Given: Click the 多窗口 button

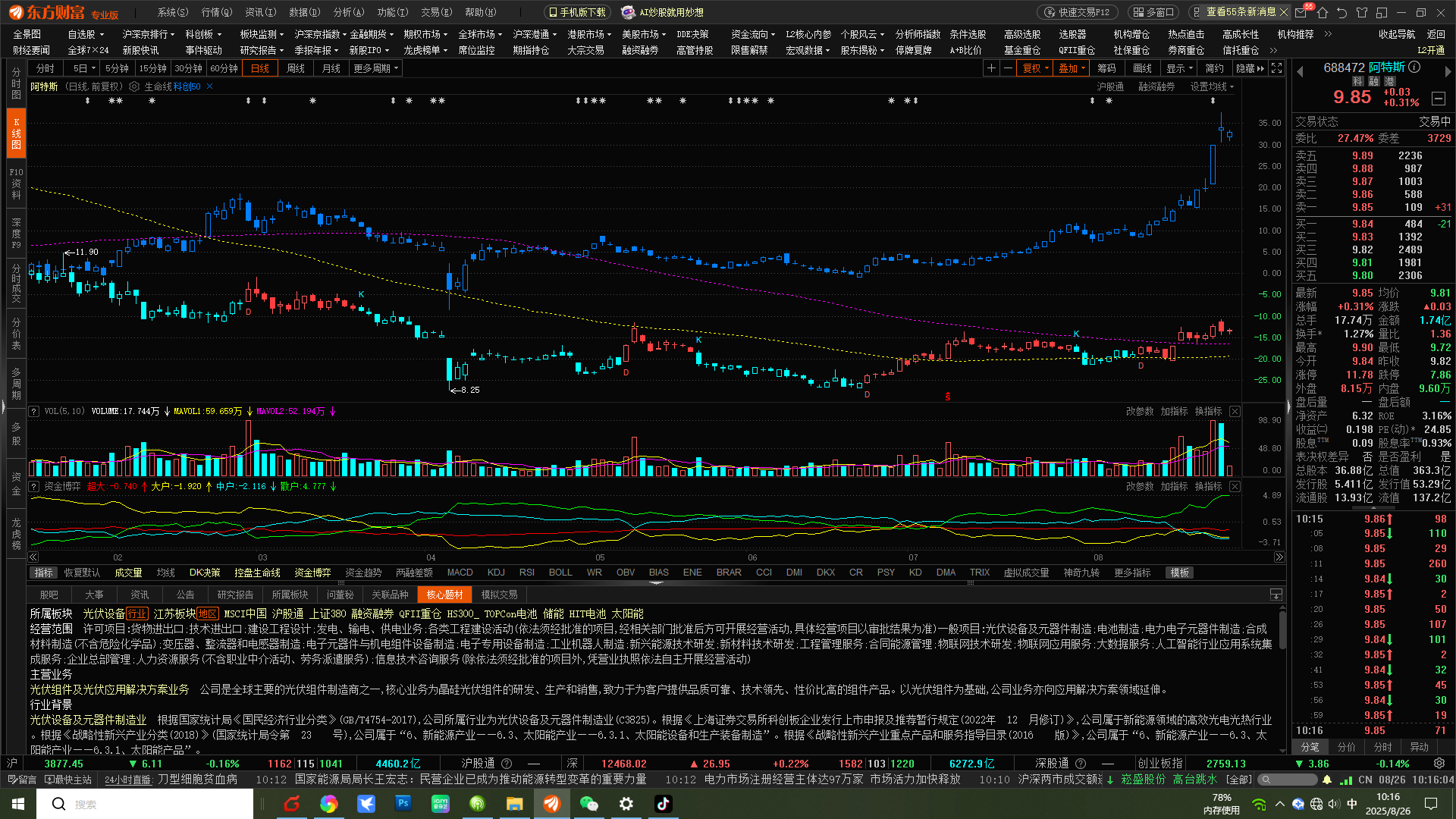Looking at the screenshot, I should (x=1153, y=12).
